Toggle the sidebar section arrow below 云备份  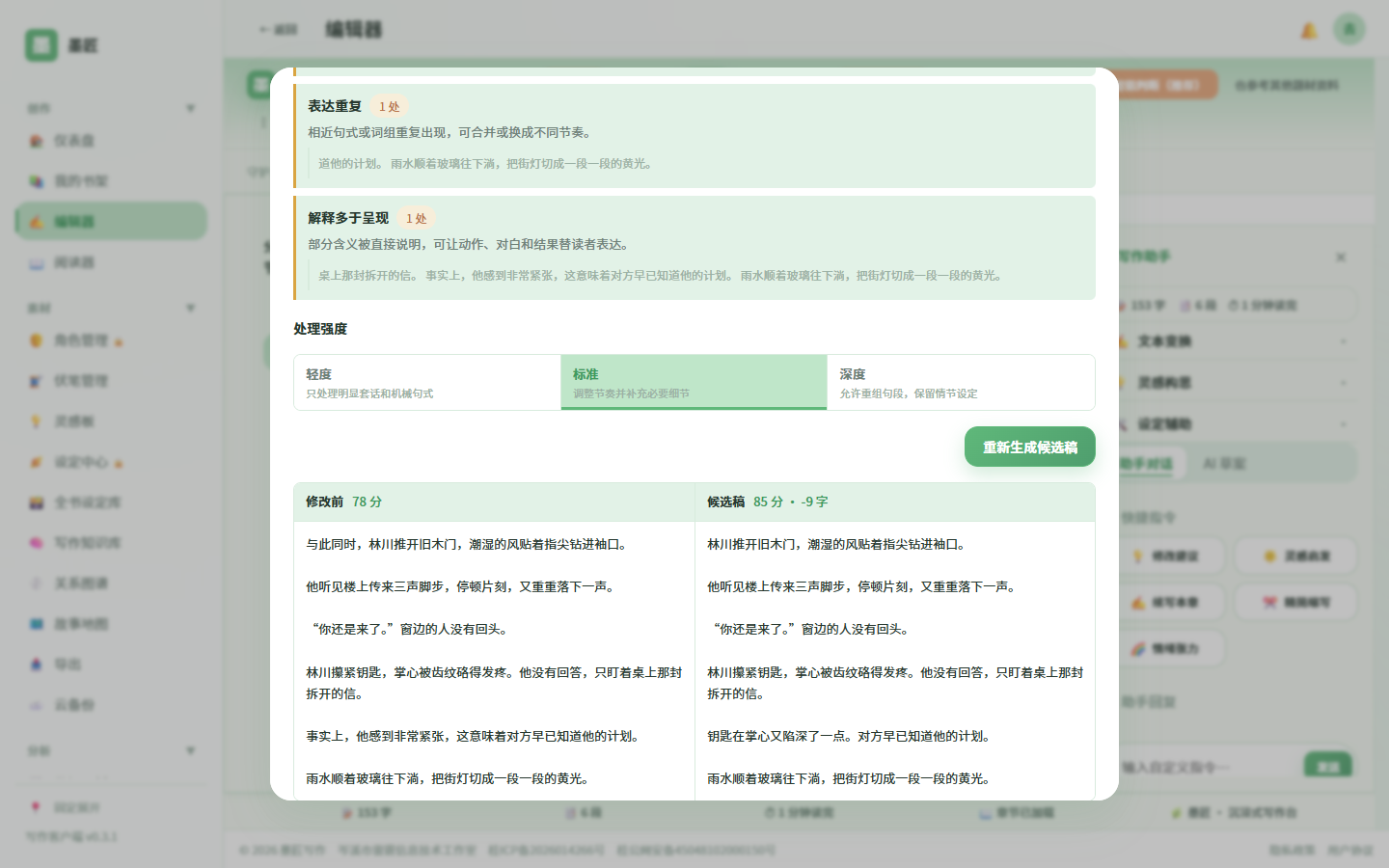coord(190,750)
